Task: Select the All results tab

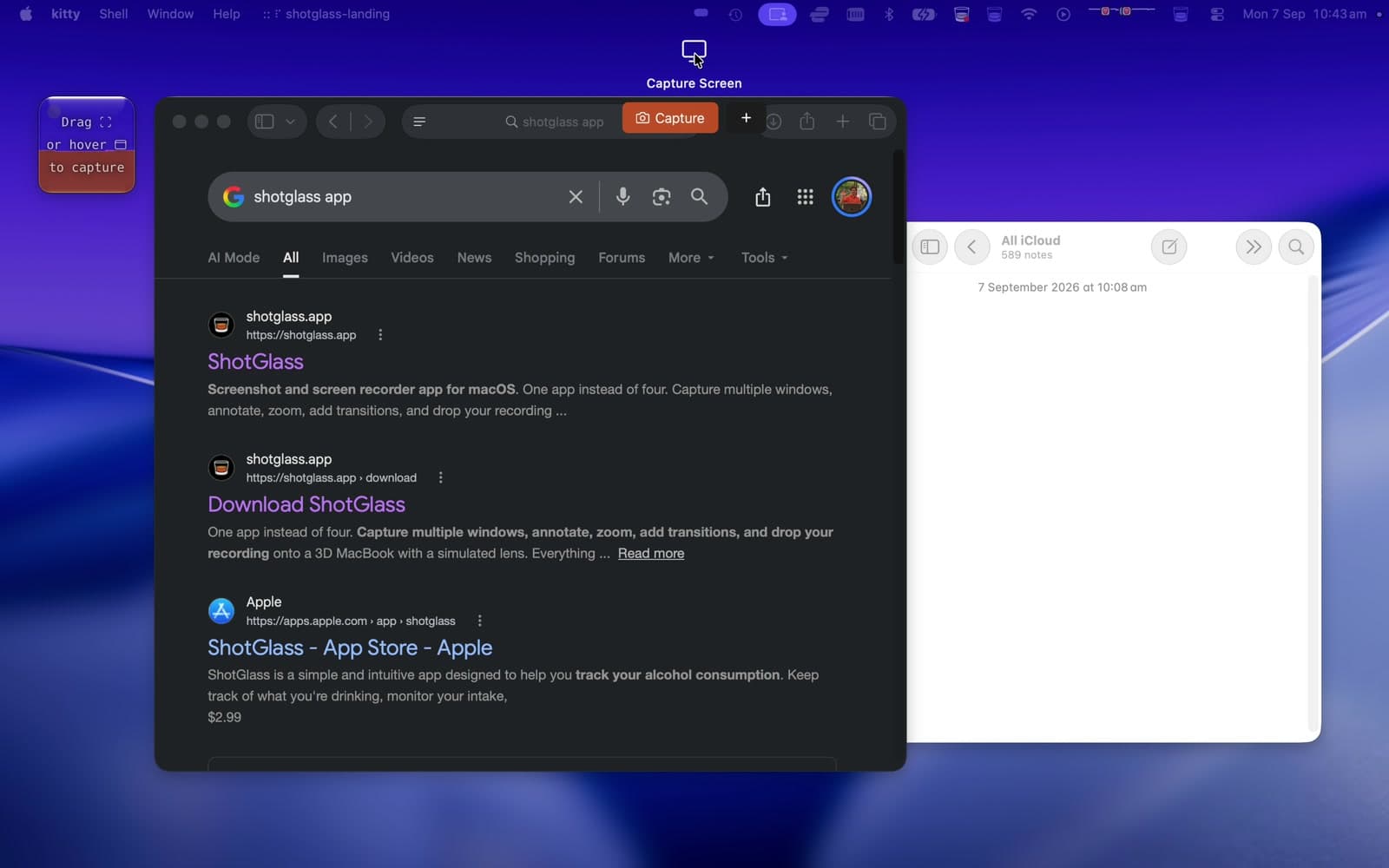Action: point(291,258)
